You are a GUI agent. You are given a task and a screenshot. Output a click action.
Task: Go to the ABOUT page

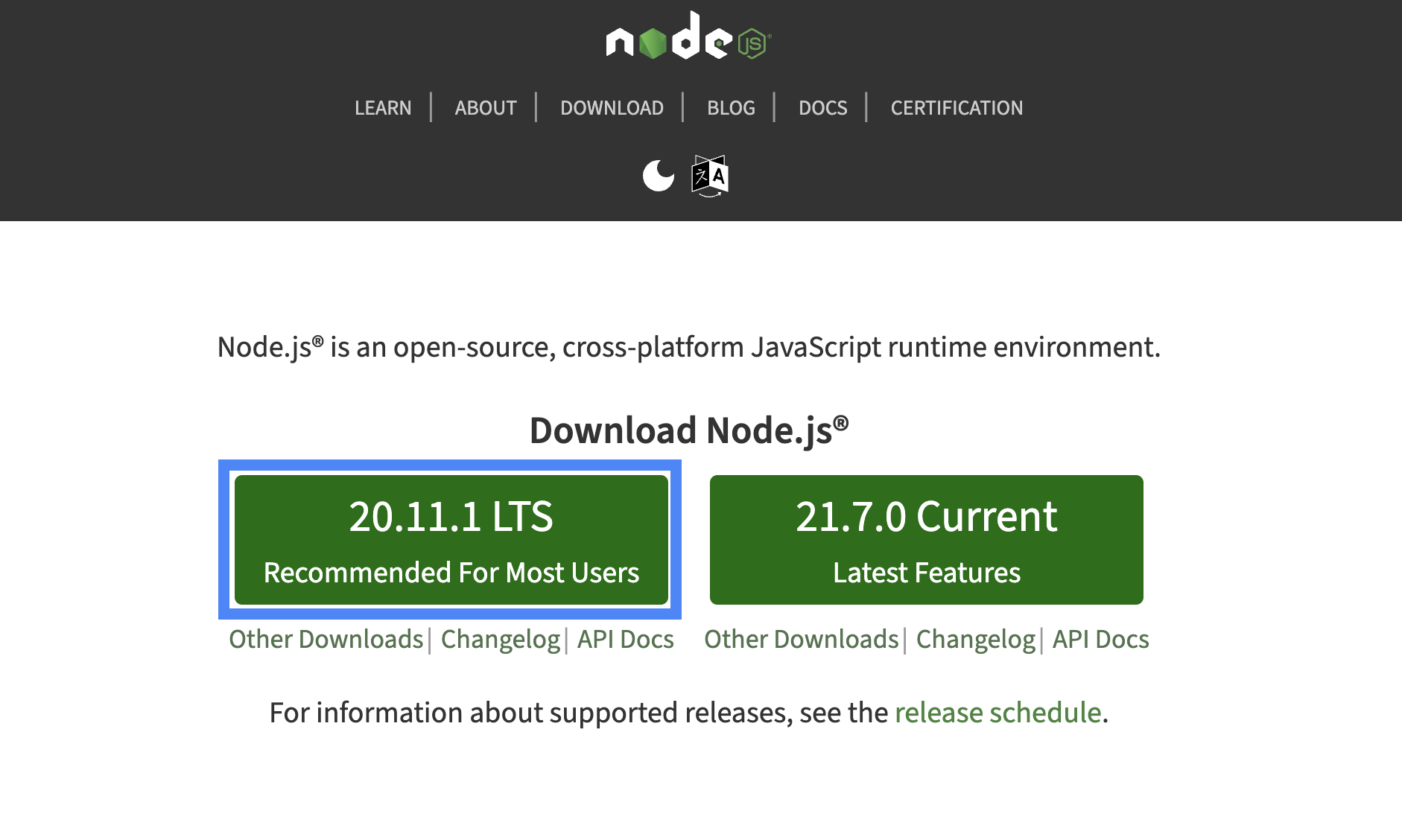pyautogui.click(x=486, y=108)
